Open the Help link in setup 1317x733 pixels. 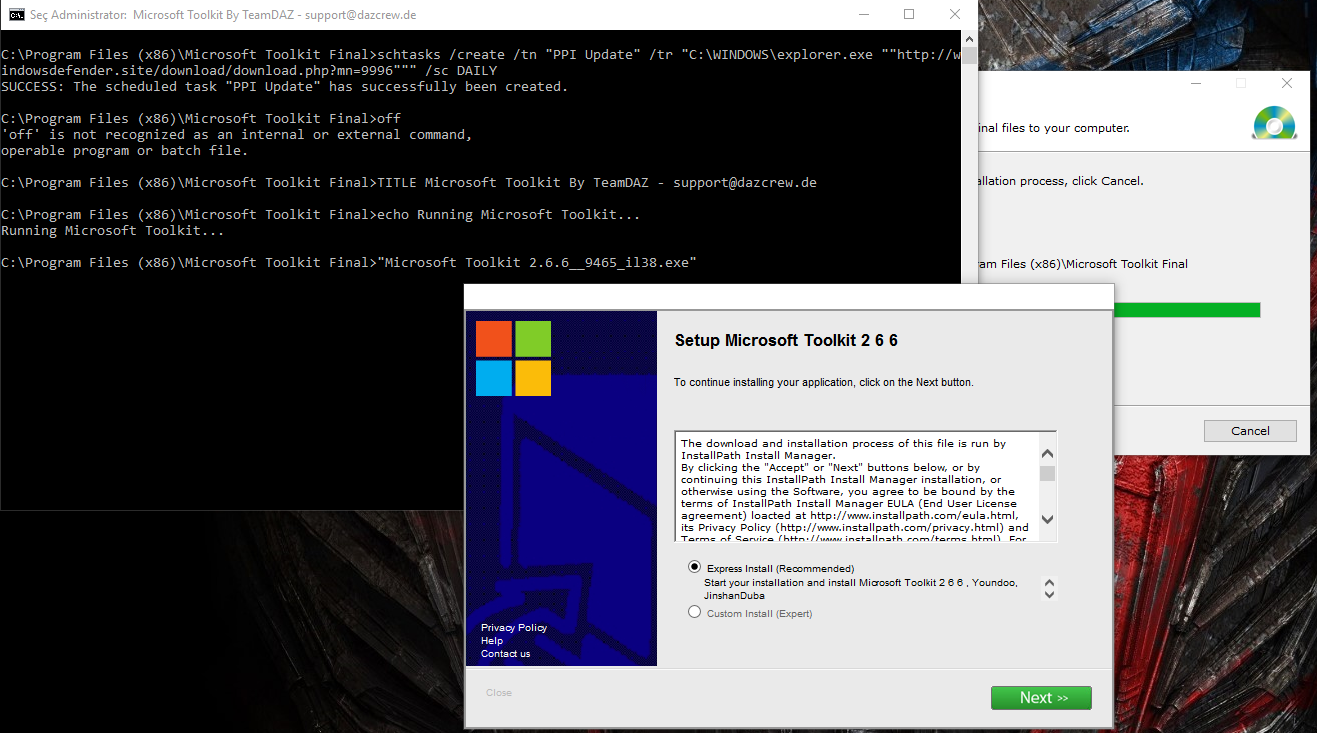(492, 641)
